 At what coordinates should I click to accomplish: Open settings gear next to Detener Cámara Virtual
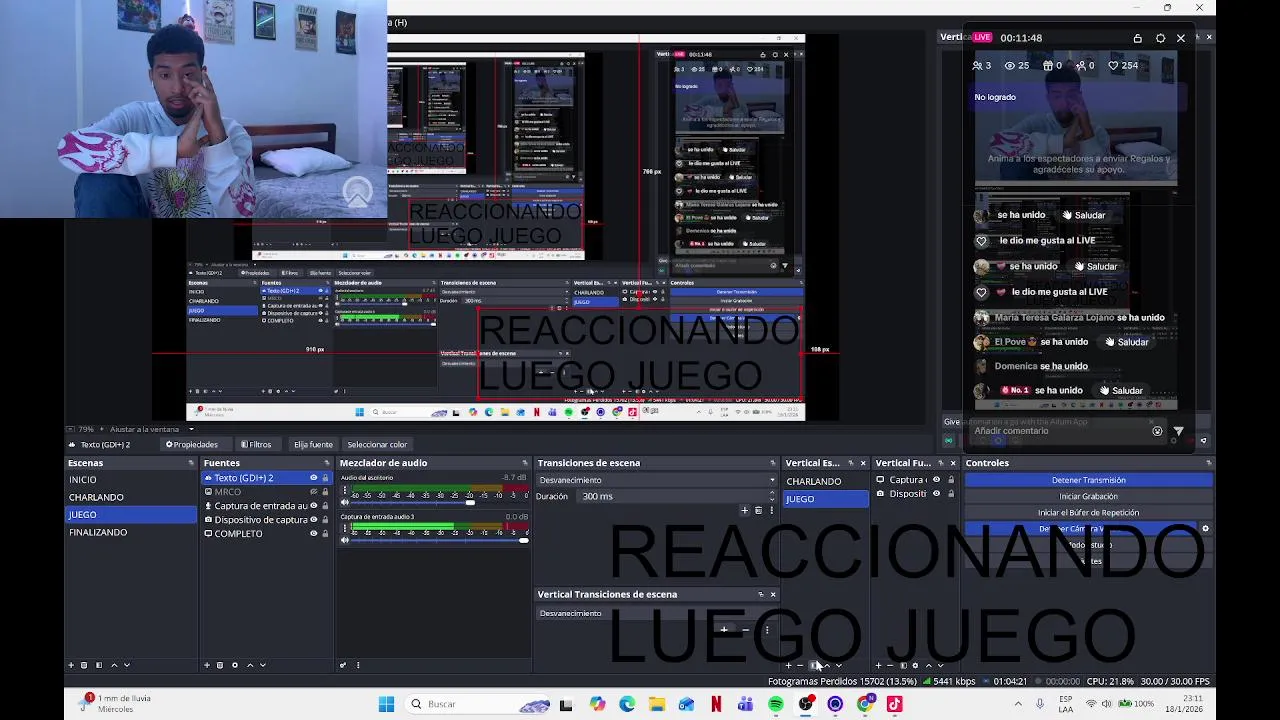(1205, 529)
